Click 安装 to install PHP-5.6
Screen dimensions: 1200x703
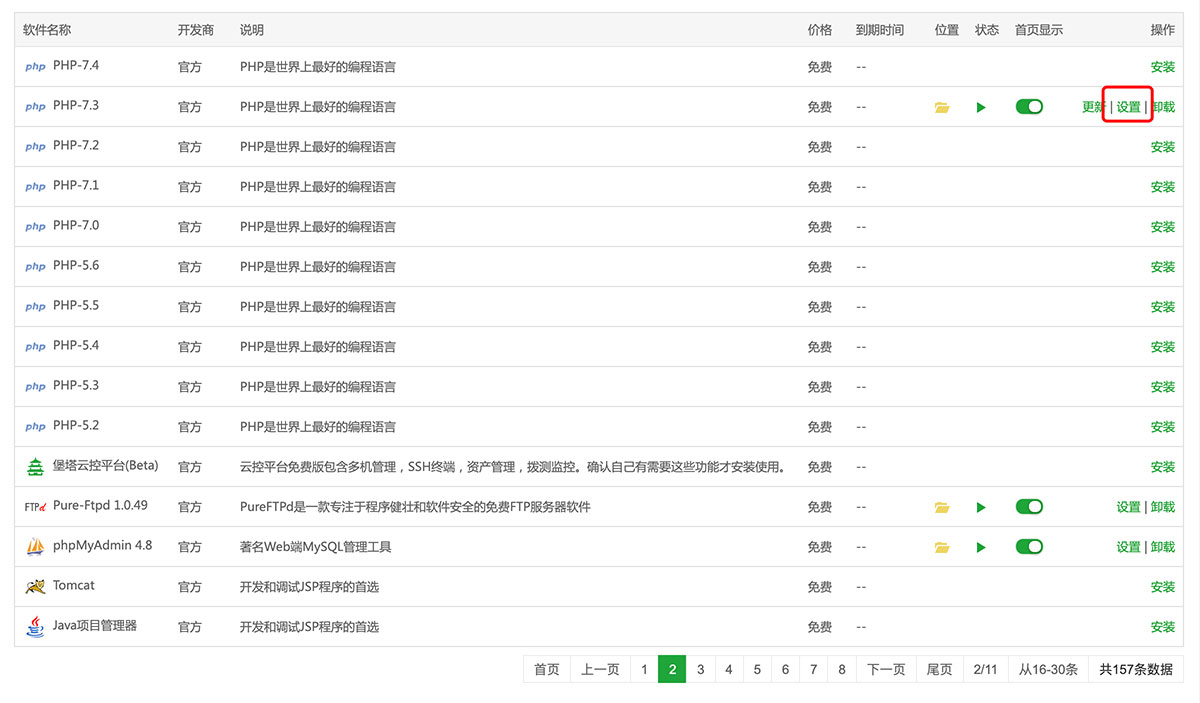pyautogui.click(x=1163, y=267)
